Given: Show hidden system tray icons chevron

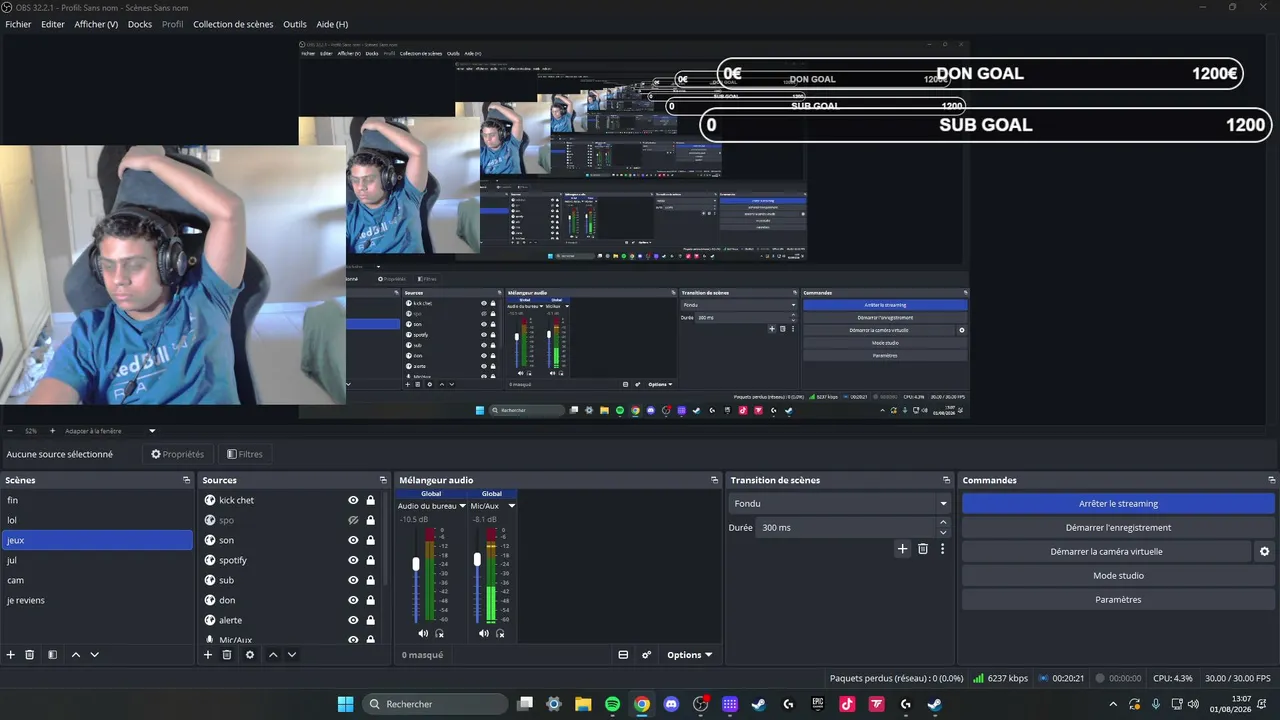Looking at the screenshot, I should point(1113,704).
